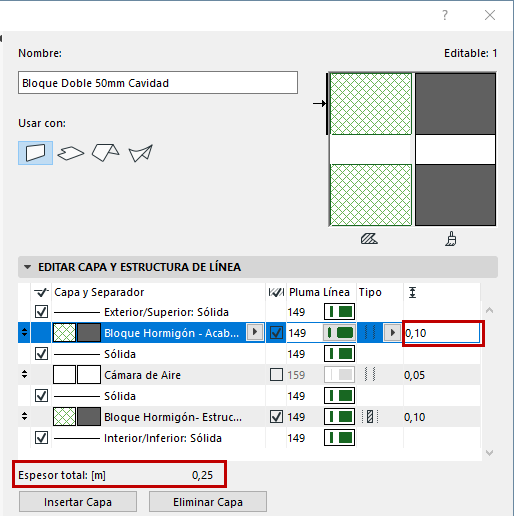Select the Wall use-with icon
514x516 pixels.
pos(35,153)
